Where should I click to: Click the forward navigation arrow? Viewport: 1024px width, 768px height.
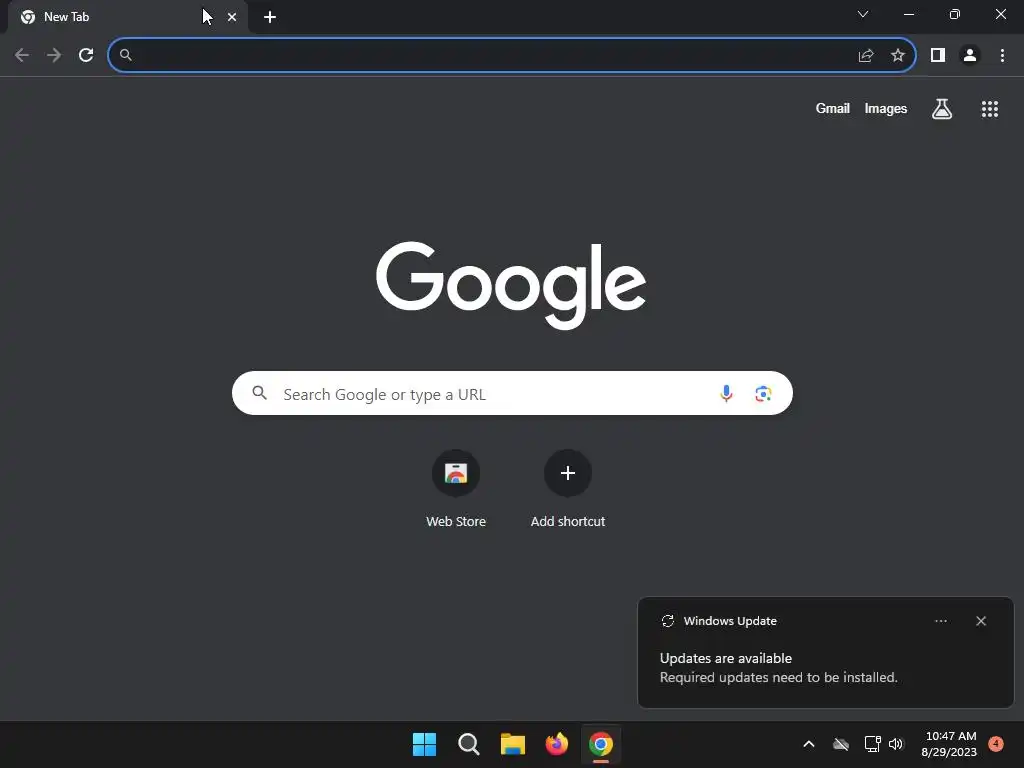point(54,55)
